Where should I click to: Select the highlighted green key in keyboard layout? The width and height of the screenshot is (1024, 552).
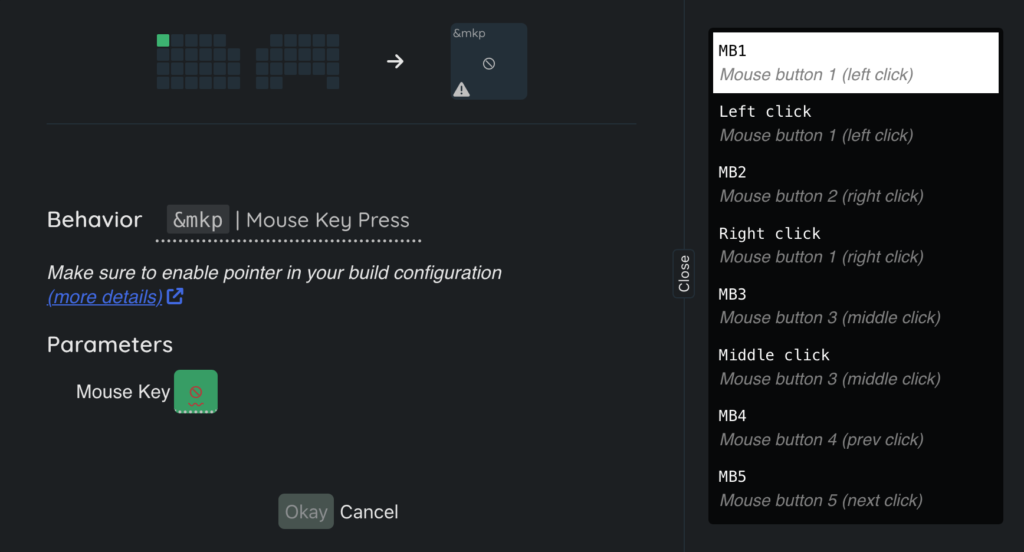[x=163, y=41]
